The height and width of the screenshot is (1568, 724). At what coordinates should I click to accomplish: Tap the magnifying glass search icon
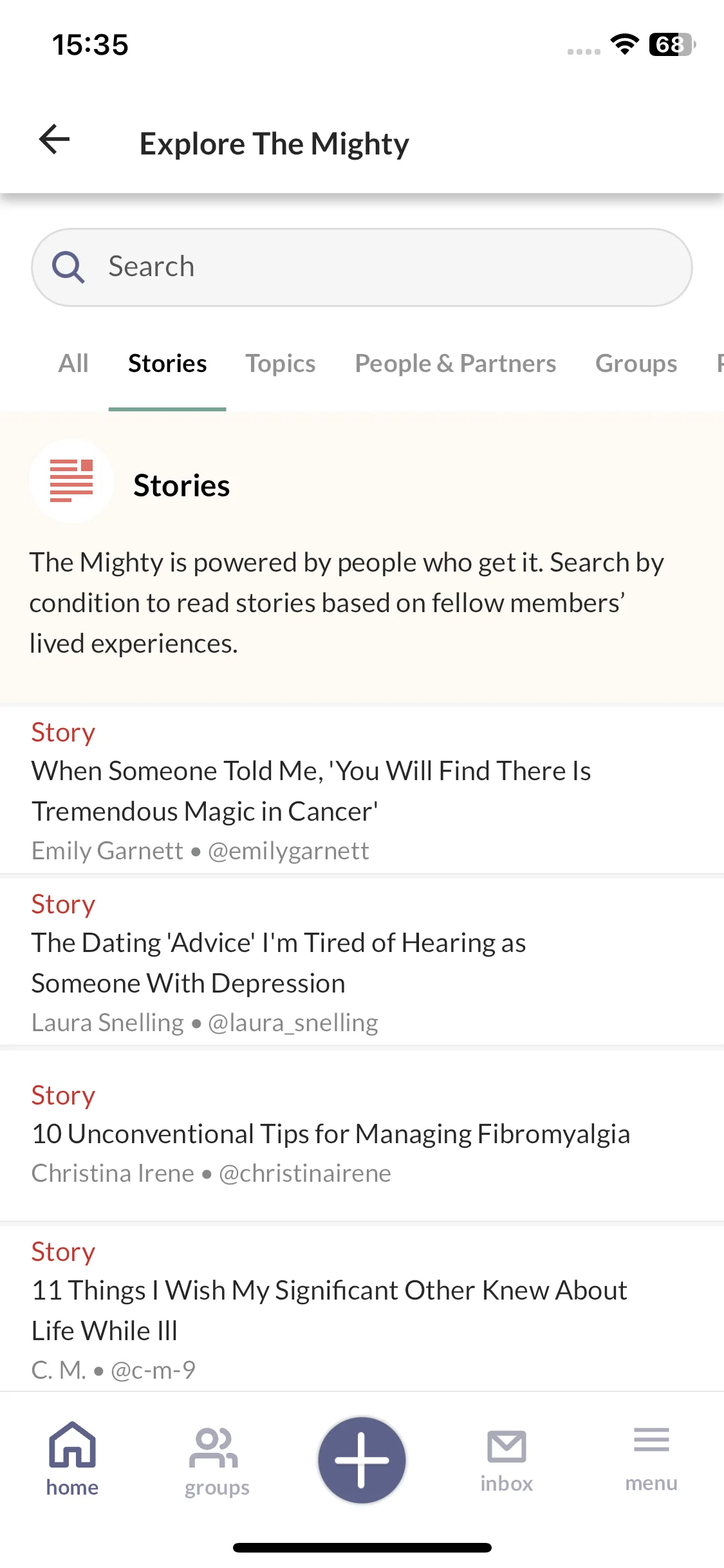point(68,266)
